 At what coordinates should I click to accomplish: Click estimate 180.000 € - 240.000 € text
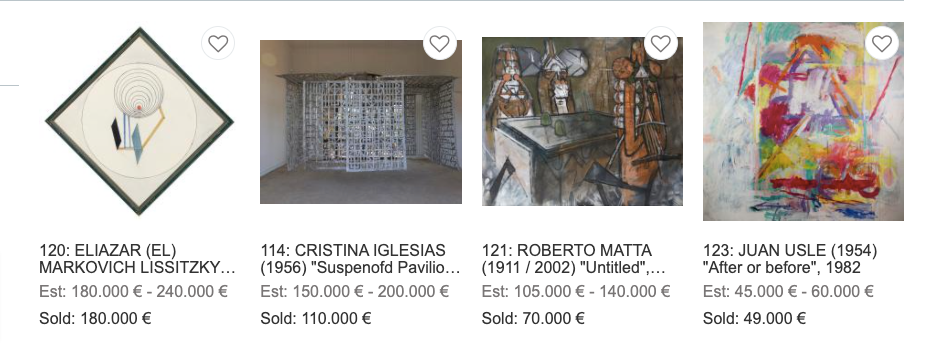pyautogui.click(x=133, y=292)
